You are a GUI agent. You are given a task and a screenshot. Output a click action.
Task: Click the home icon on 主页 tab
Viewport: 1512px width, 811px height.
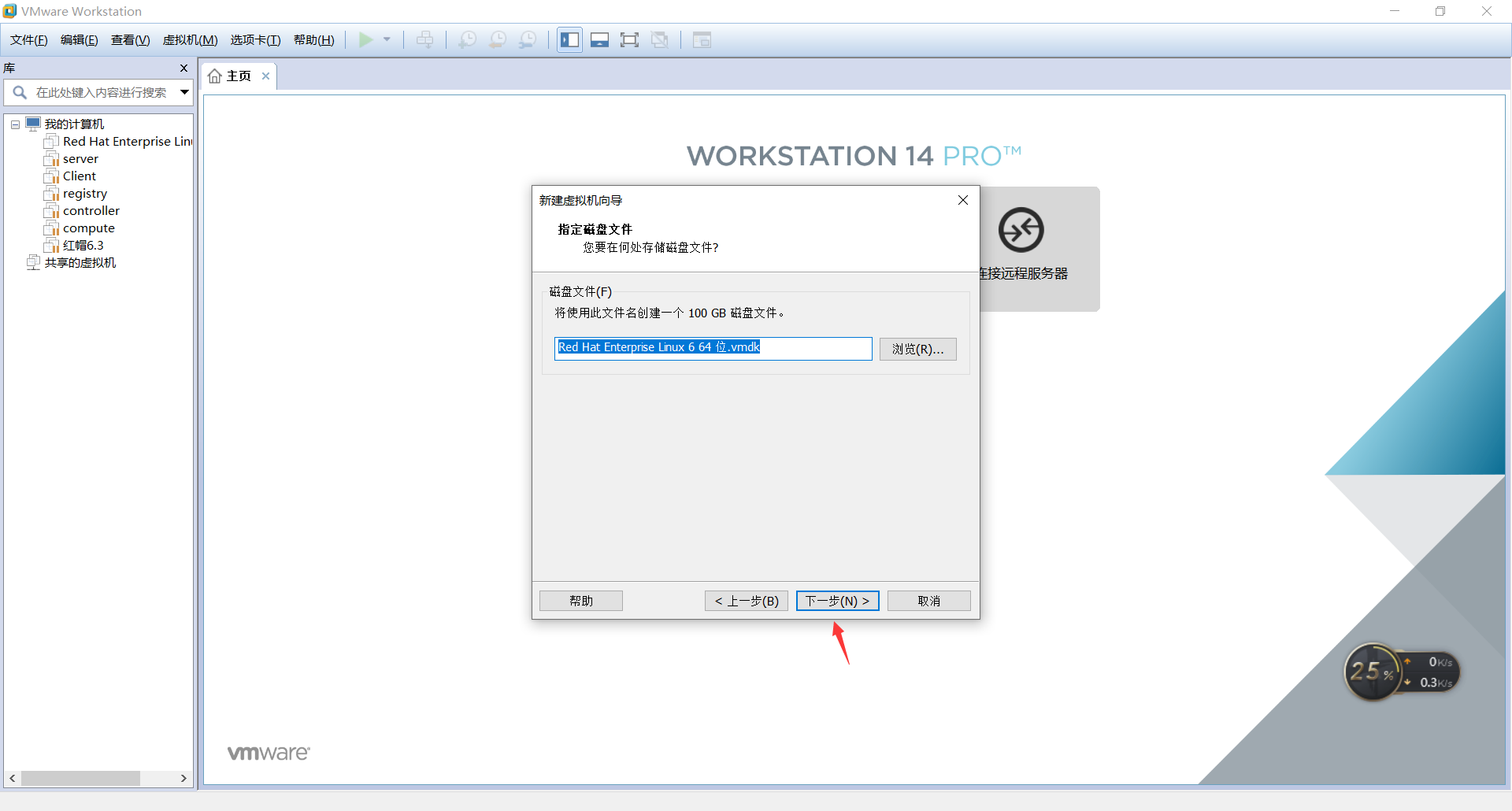click(x=215, y=76)
